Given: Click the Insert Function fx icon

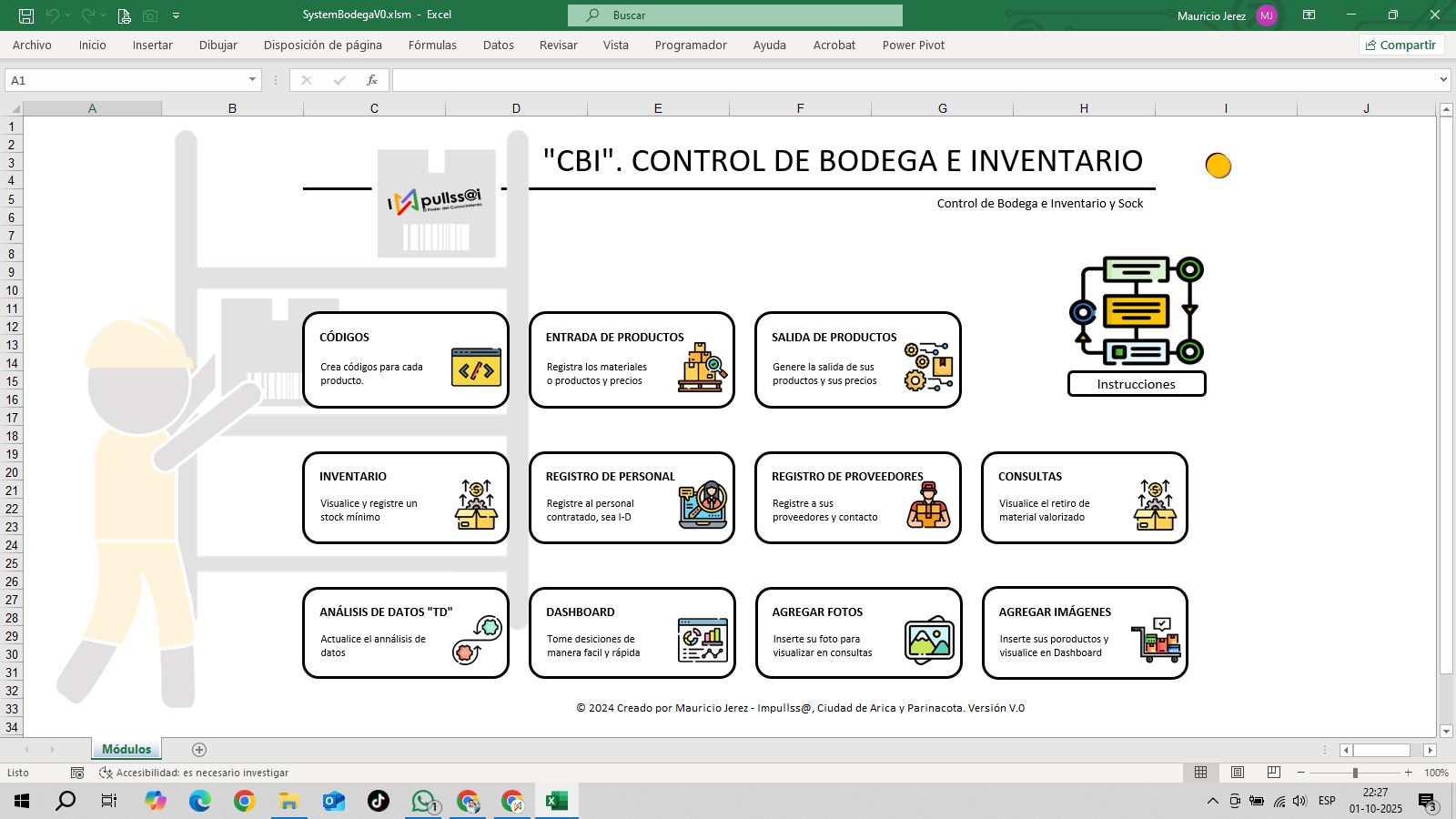Looking at the screenshot, I should pos(371,79).
